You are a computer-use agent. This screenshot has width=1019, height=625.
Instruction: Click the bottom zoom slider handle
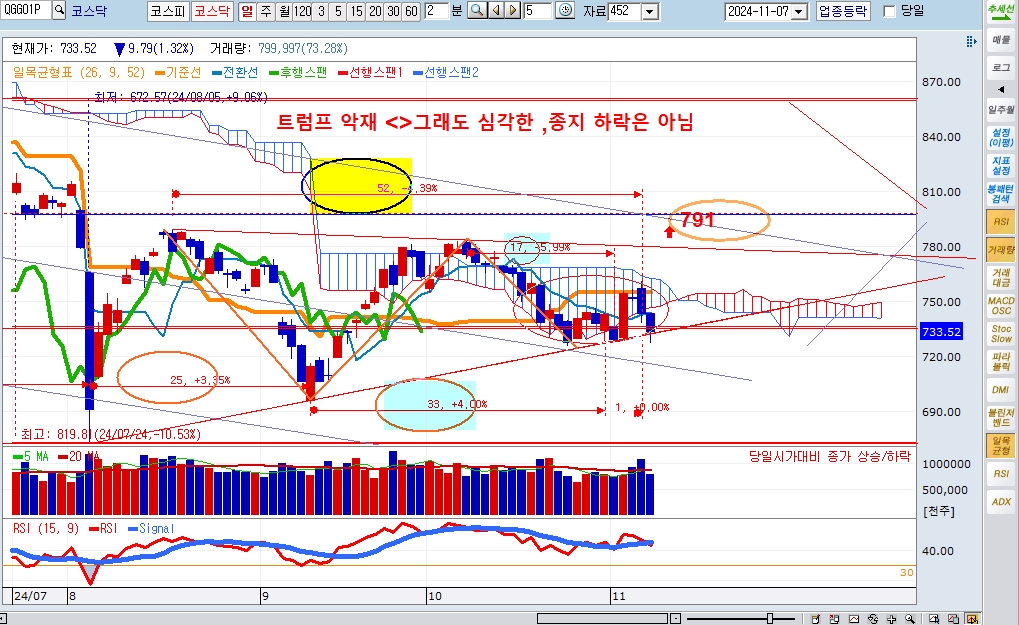770,619
